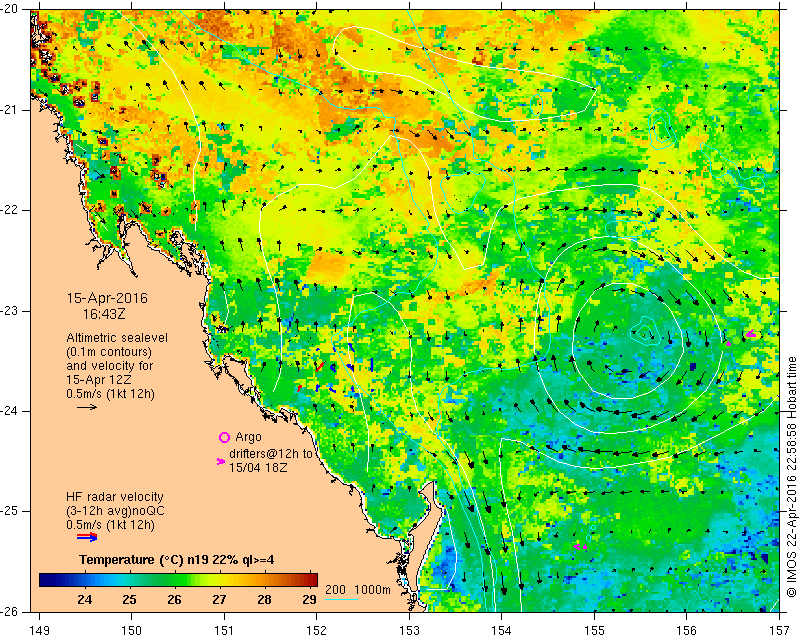Screen dimensions: 800x640
Task: Click colorbar tick label 29
Action: 309,599
